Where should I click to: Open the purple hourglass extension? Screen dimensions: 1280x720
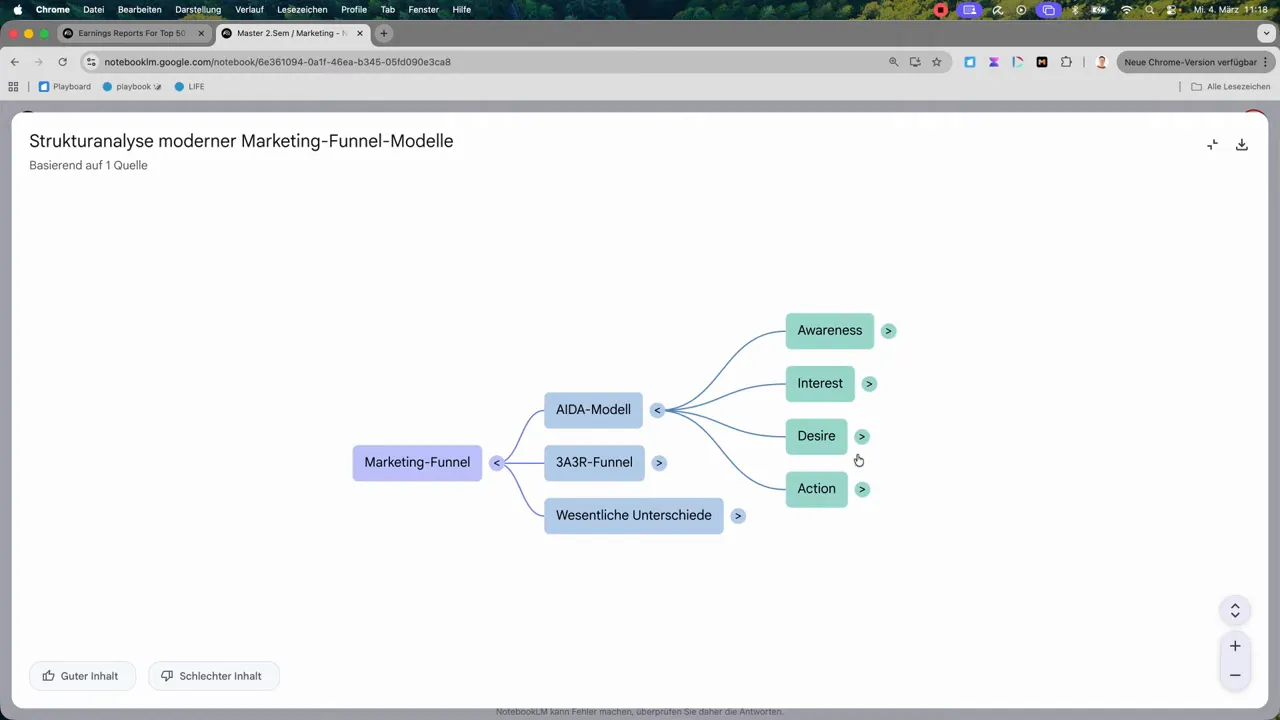(994, 62)
